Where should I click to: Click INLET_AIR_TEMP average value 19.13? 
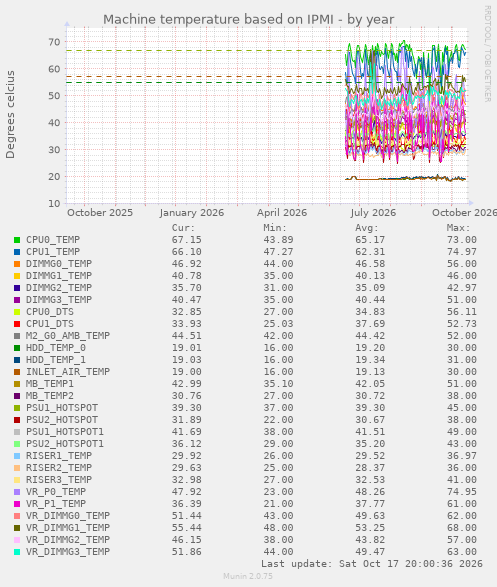370,372
